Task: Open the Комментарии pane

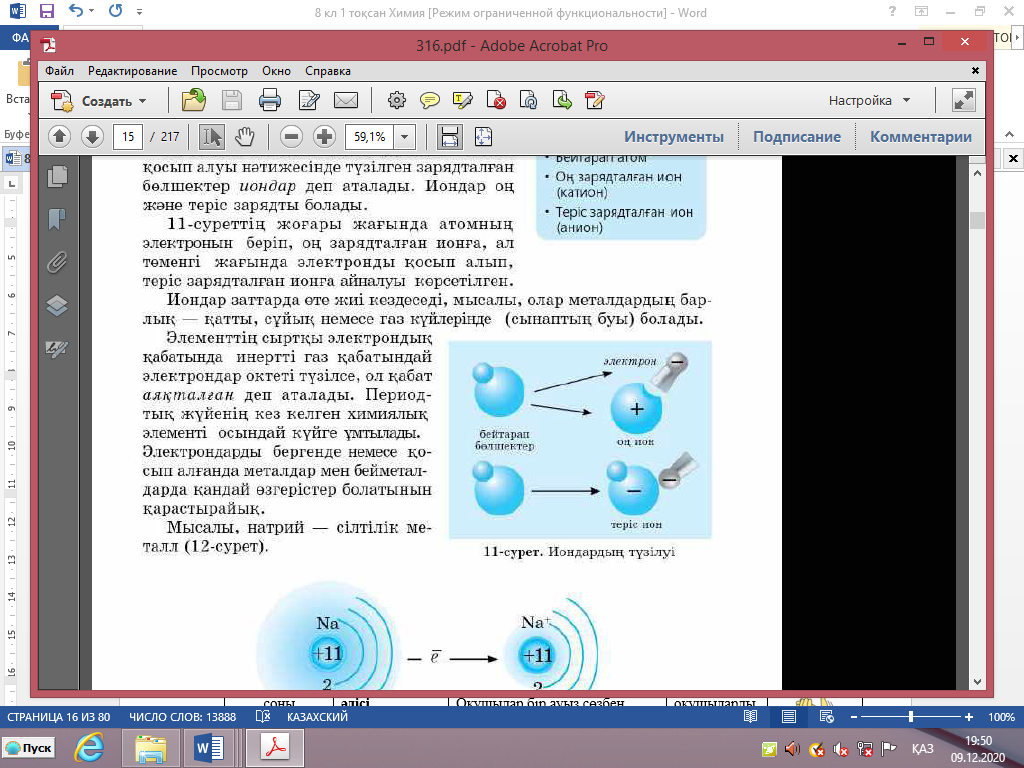Action: (920, 137)
